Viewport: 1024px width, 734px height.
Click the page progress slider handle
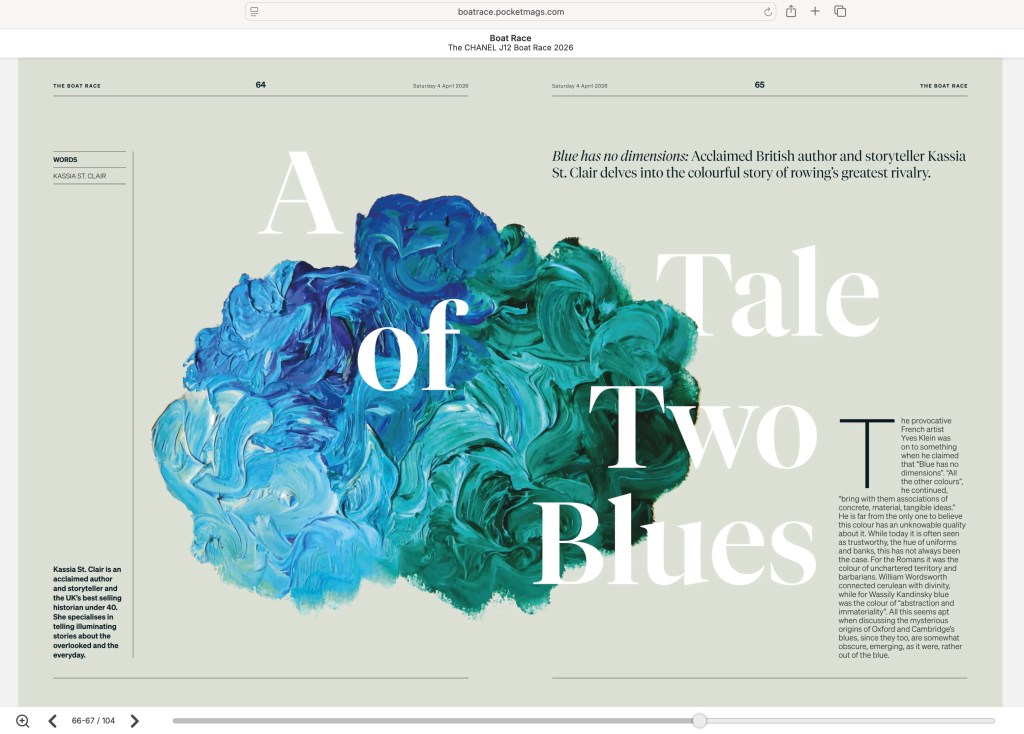pos(699,720)
